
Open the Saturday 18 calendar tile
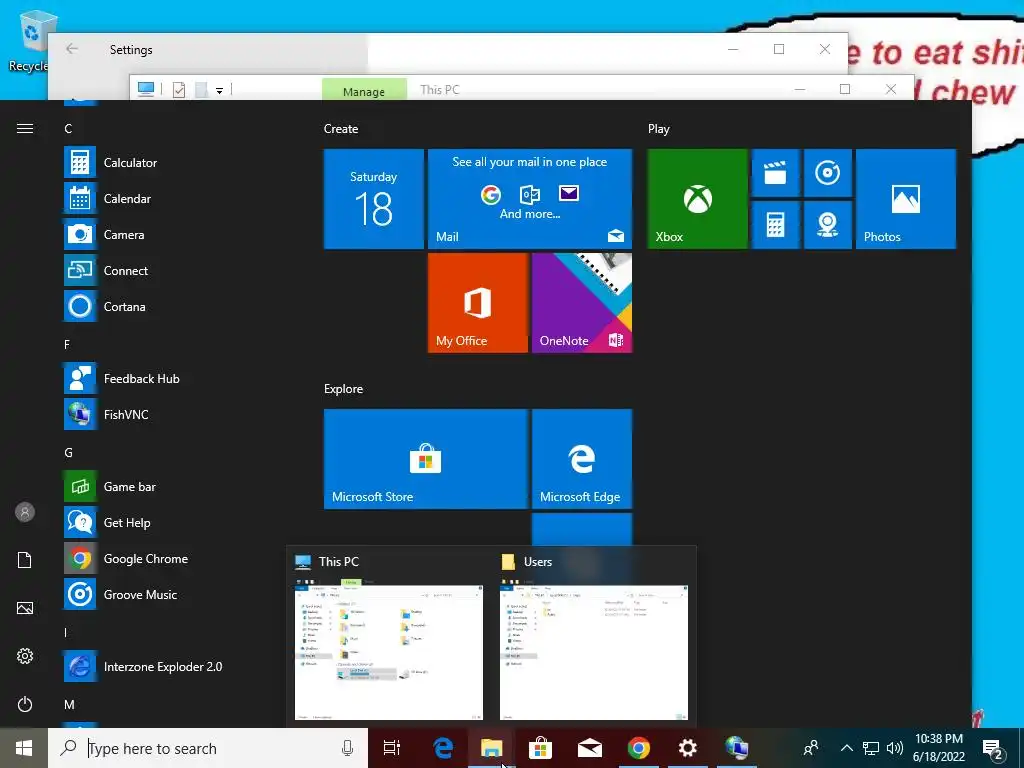click(x=374, y=199)
